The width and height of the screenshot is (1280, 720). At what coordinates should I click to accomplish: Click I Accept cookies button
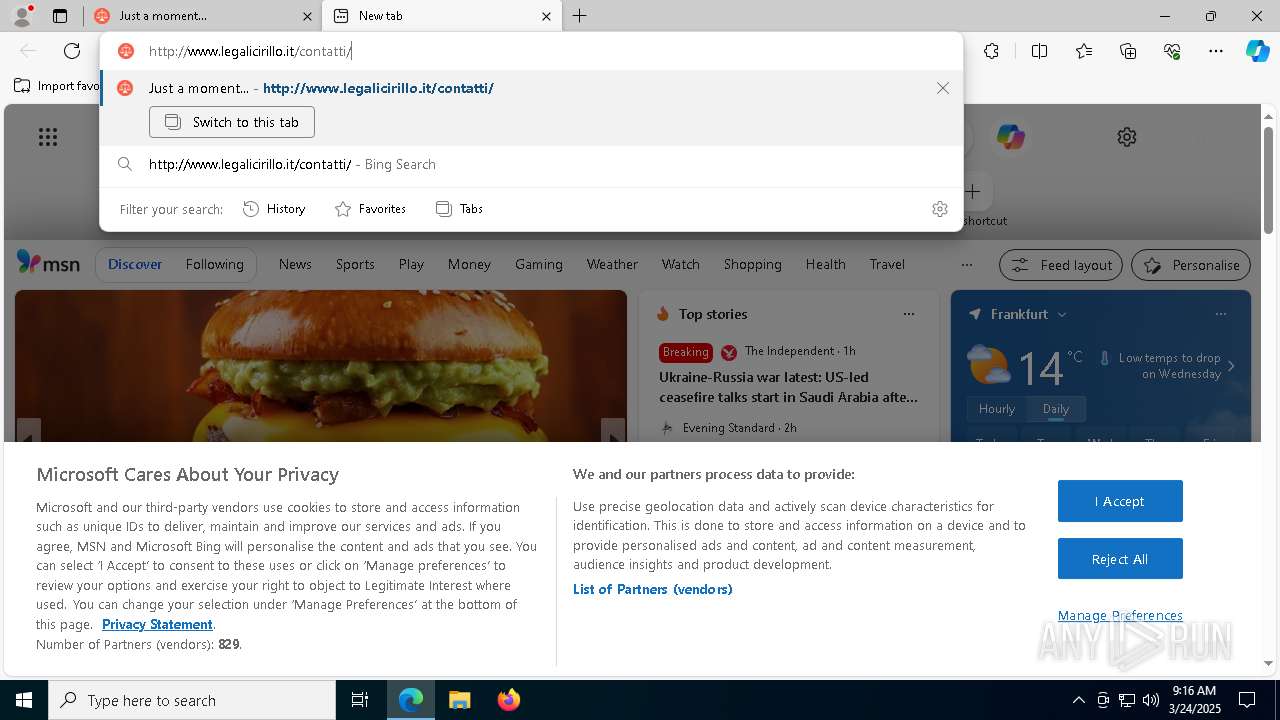pyautogui.click(x=1120, y=501)
